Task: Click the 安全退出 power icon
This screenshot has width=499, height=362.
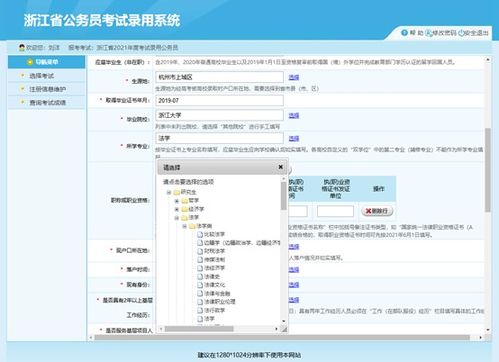Action: [461, 33]
